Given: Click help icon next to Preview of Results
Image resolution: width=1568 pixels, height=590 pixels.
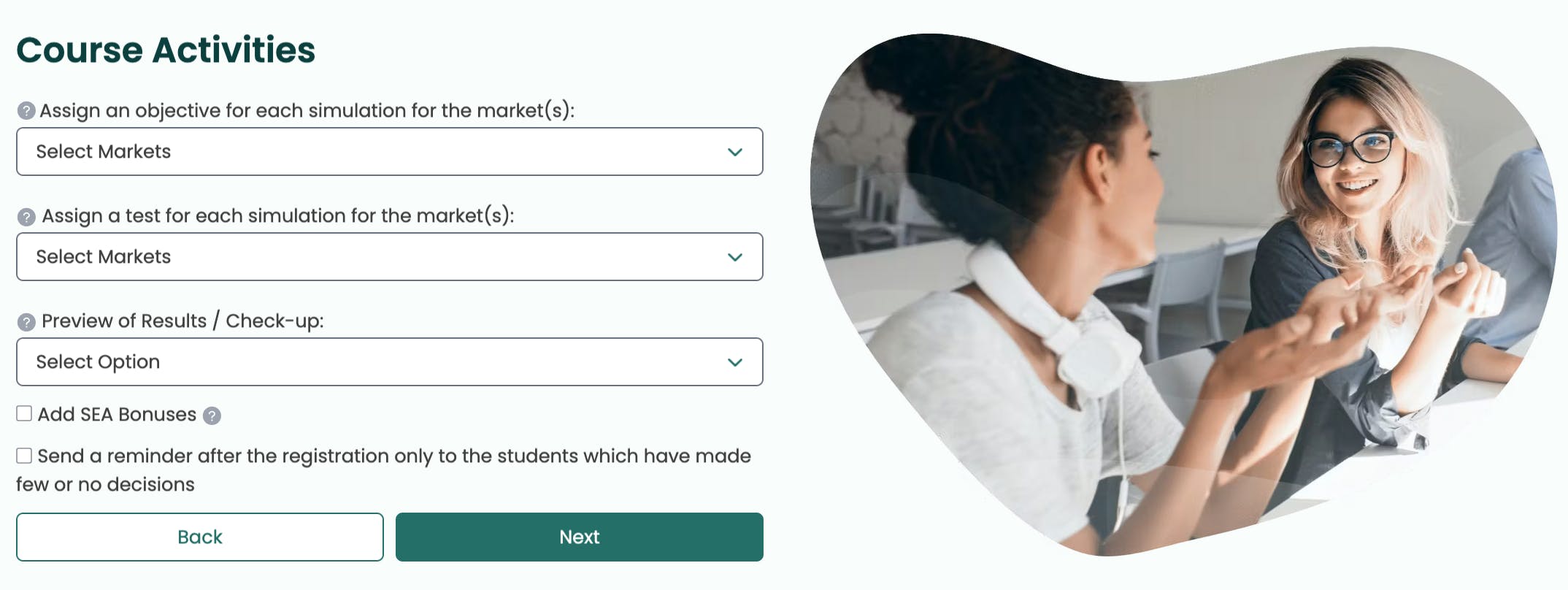Looking at the screenshot, I should [x=26, y=322].
